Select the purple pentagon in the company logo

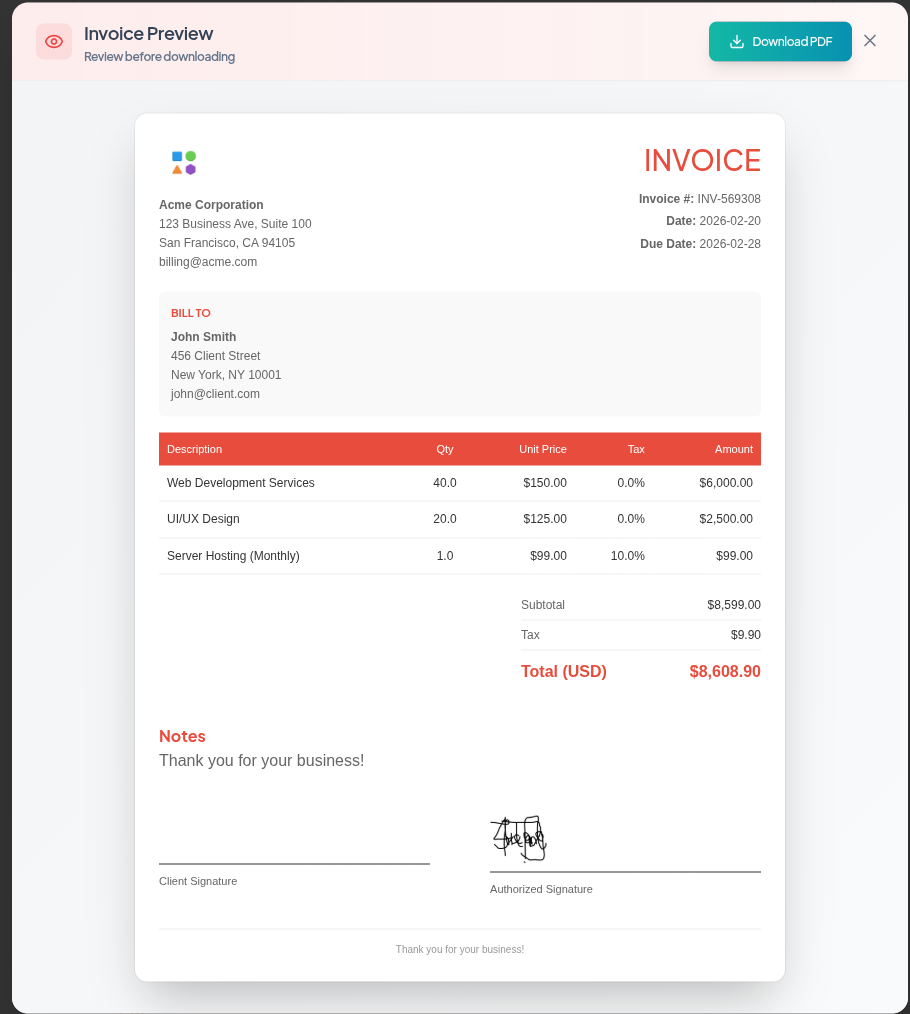coord(190,169)
